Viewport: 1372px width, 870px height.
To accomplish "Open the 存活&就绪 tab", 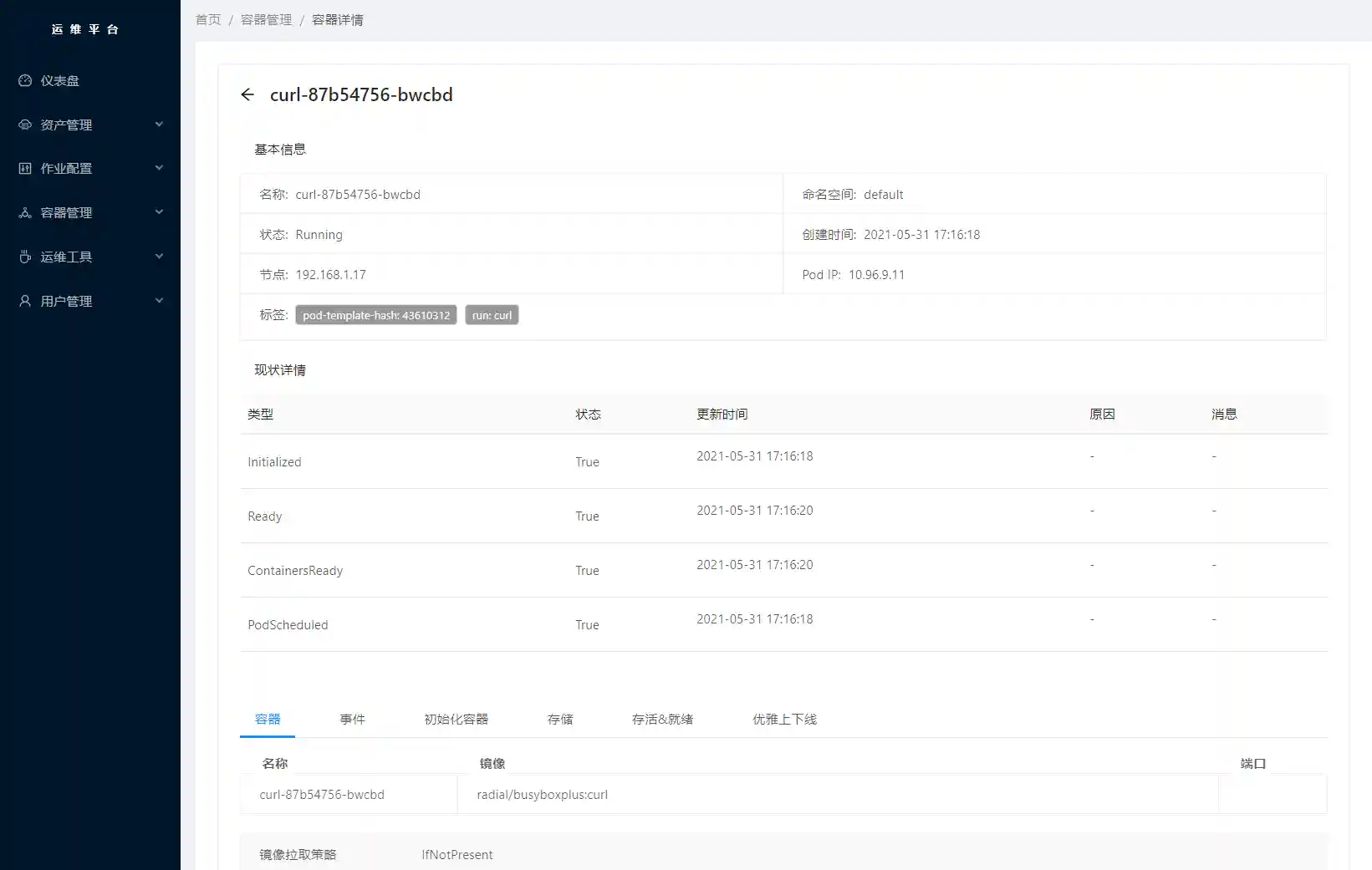I will pos(662,720).
